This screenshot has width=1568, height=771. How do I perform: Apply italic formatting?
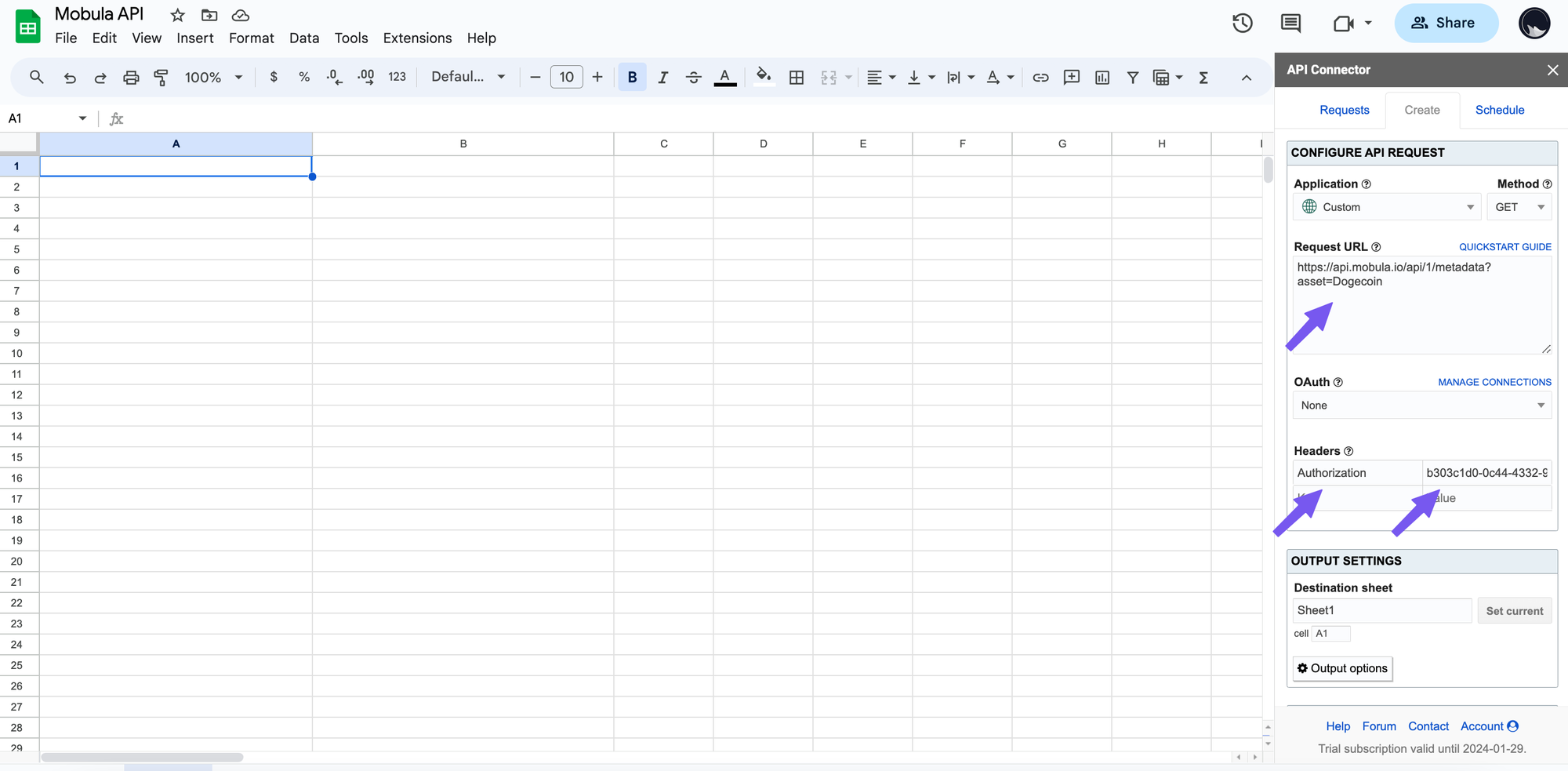[663, 77]
